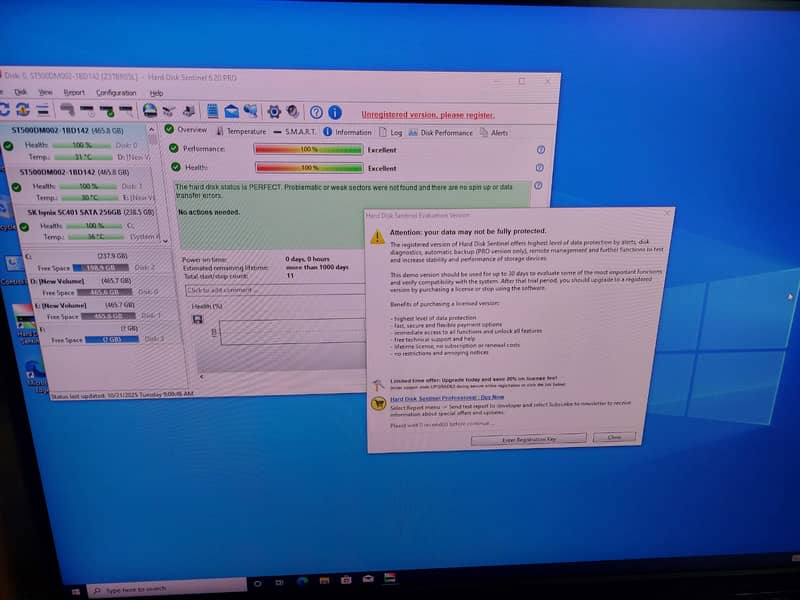Click the network computers toolbar icon

(251, 111)
